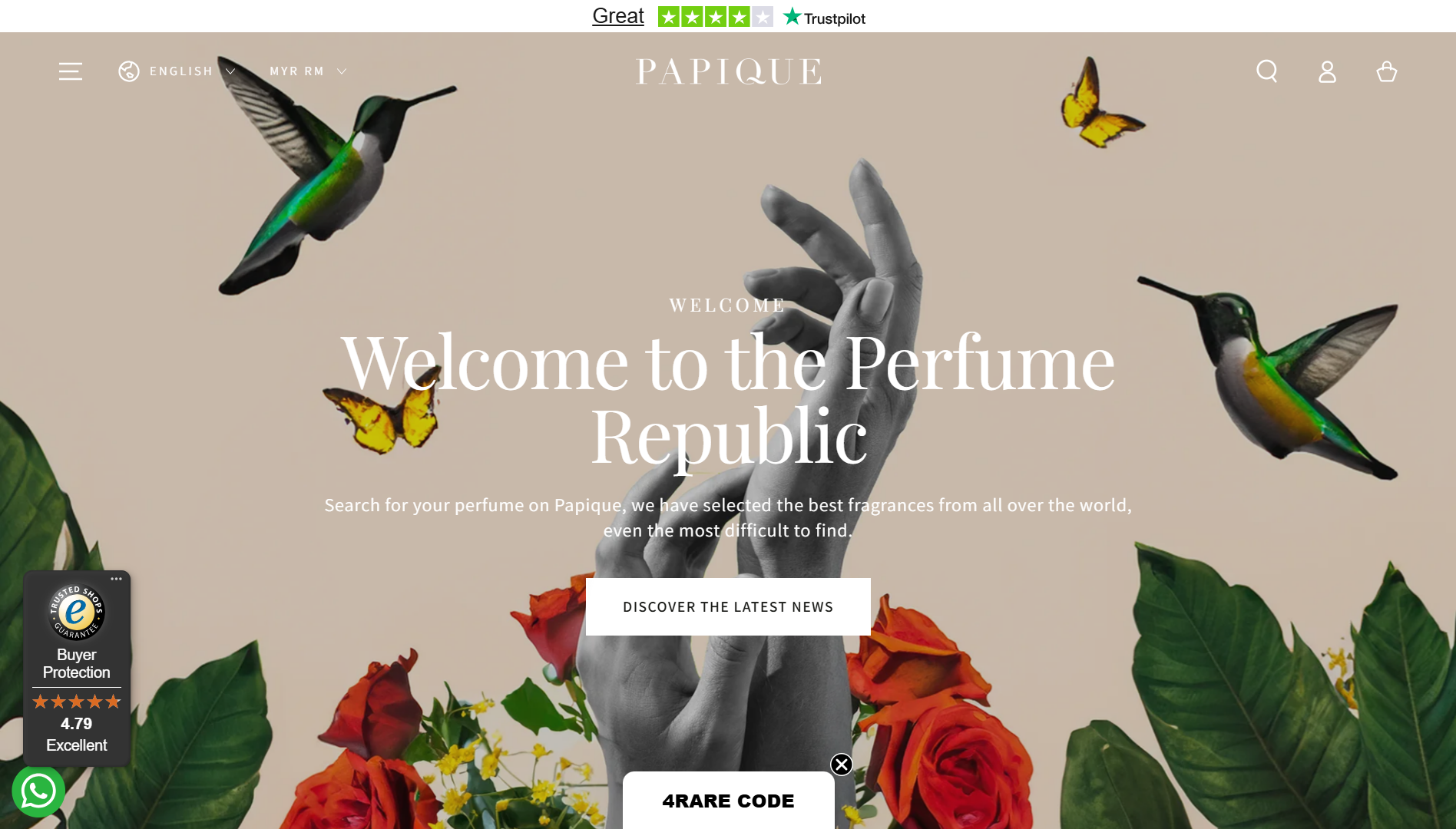
Task: Click the PAPIQUE logo
Action: 729,71
